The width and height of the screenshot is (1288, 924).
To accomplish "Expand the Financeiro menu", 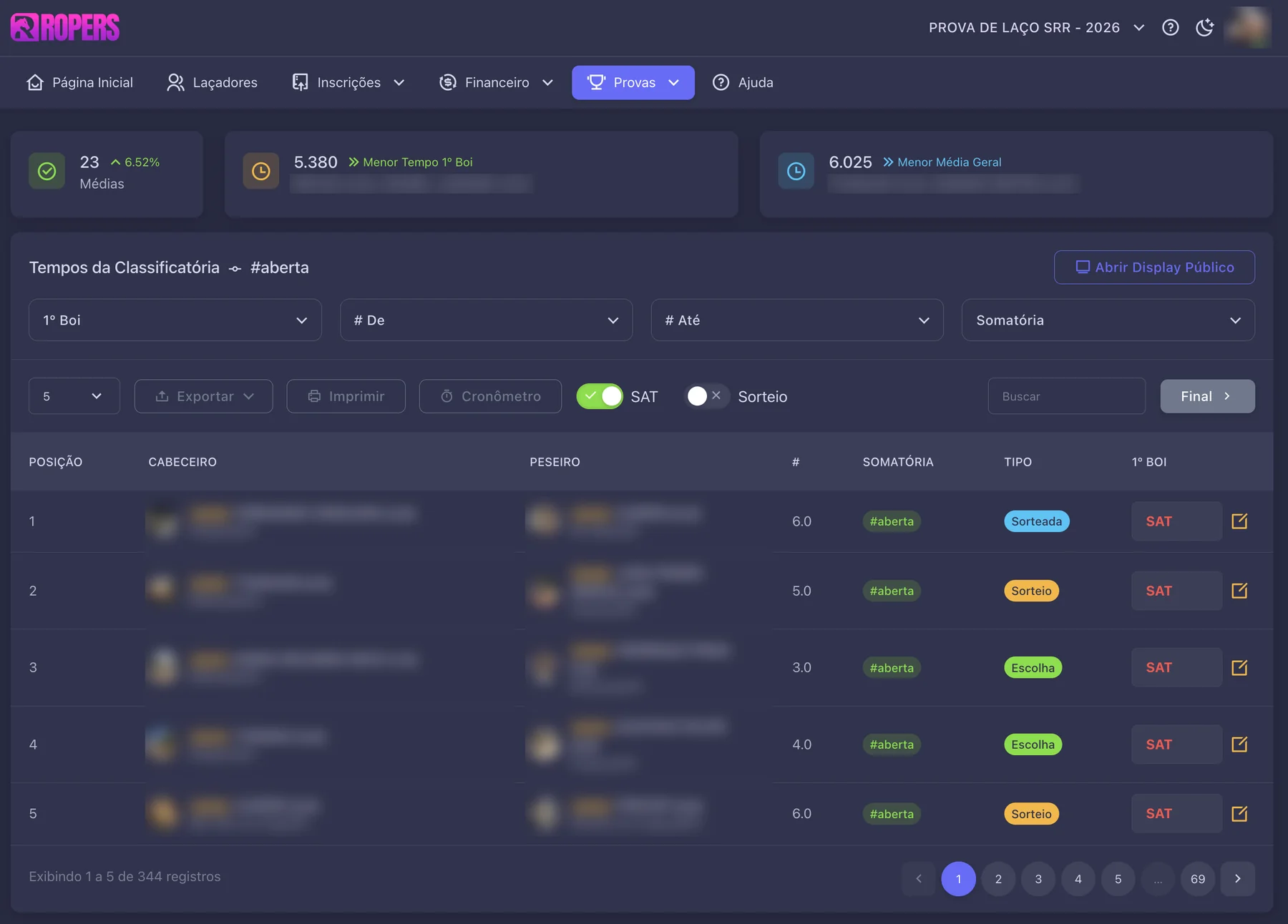I will click(497, 82).
